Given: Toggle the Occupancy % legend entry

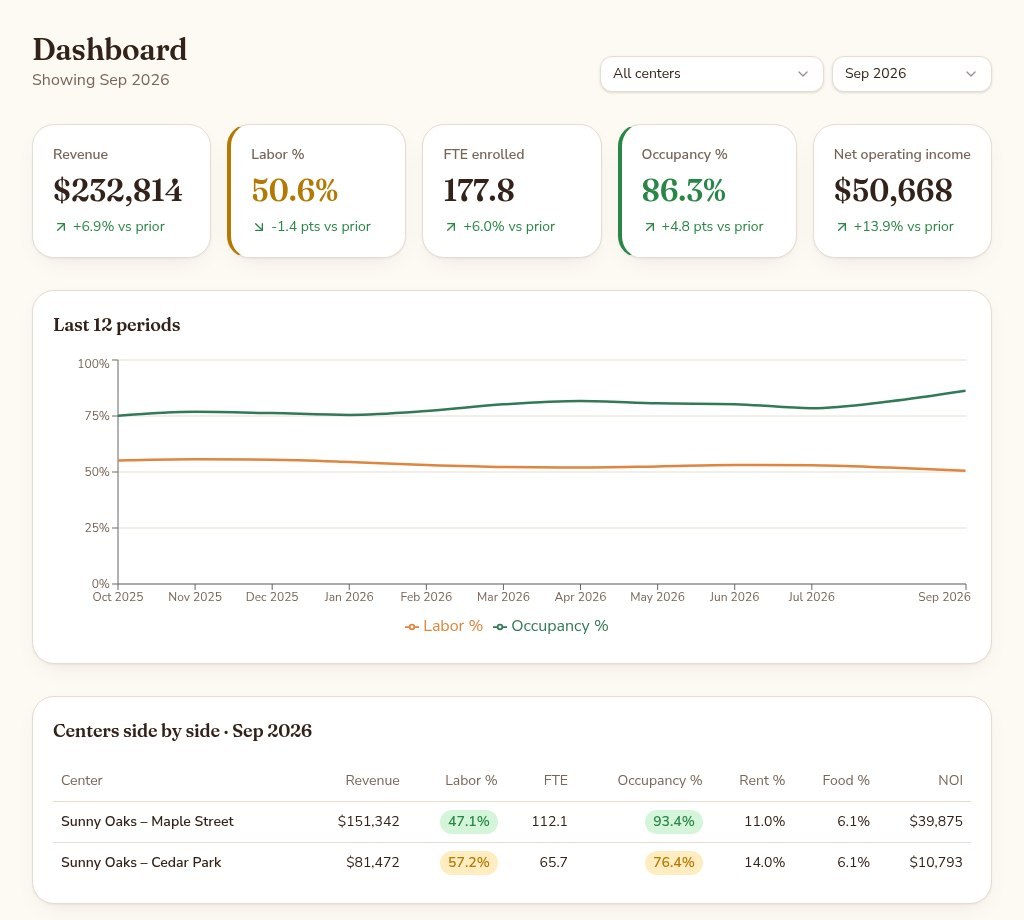Looking at the screenshot, I should 551,626.
